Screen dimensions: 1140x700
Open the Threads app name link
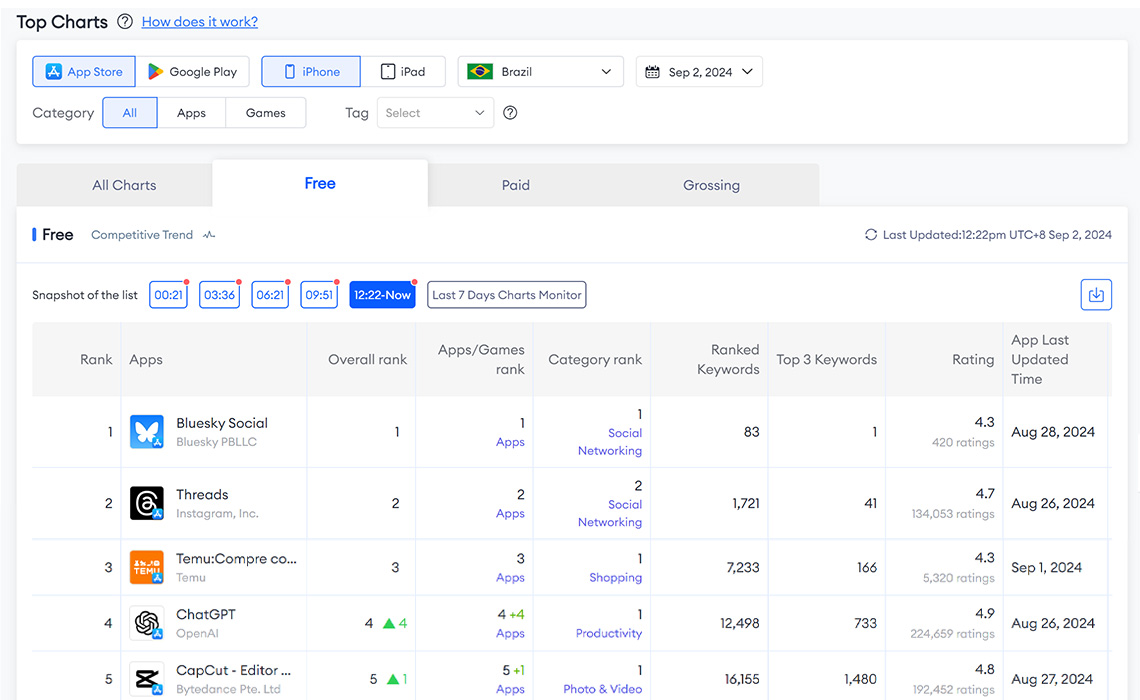pyautogui.click(x=202, y=494)
